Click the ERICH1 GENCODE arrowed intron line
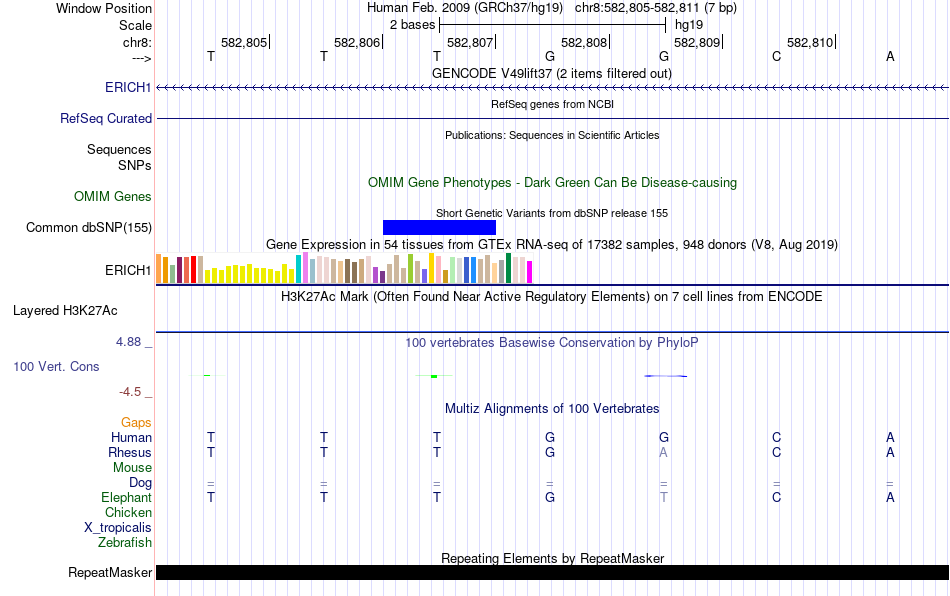This screenshot has width=950, height=596. [x=552, y=88]
